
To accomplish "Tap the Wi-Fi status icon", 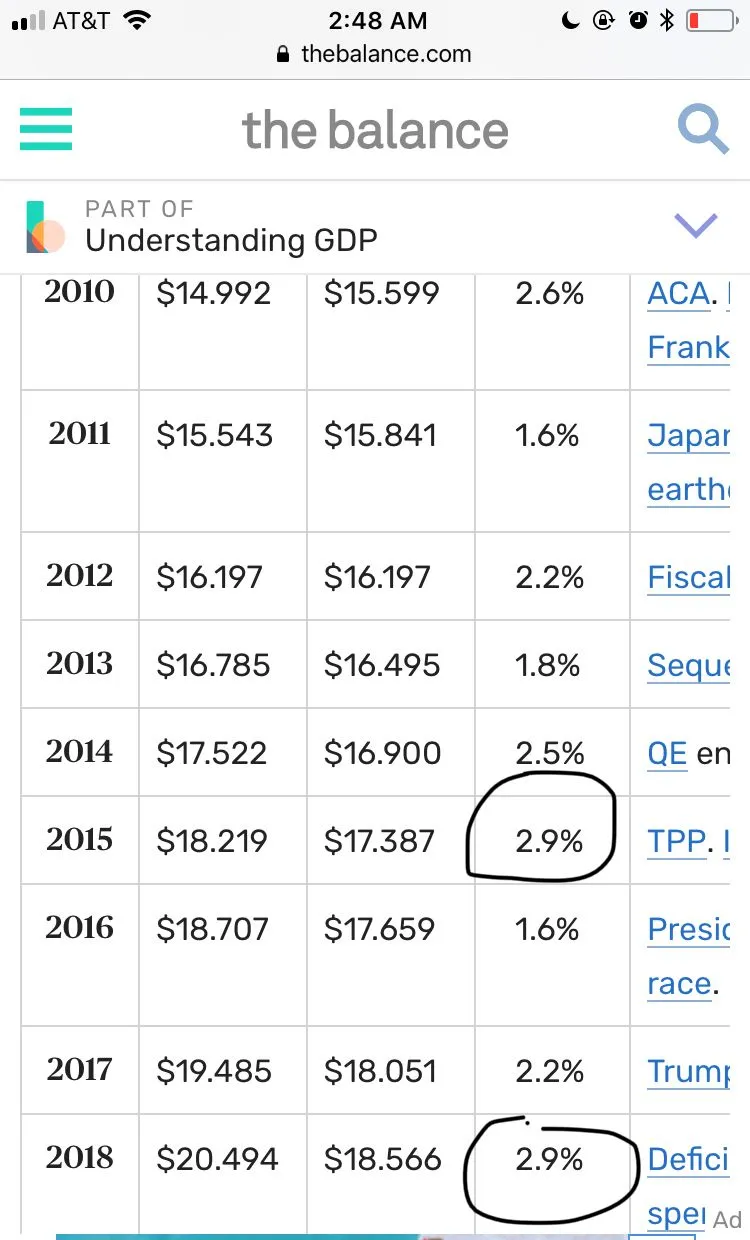I will 138,20.
